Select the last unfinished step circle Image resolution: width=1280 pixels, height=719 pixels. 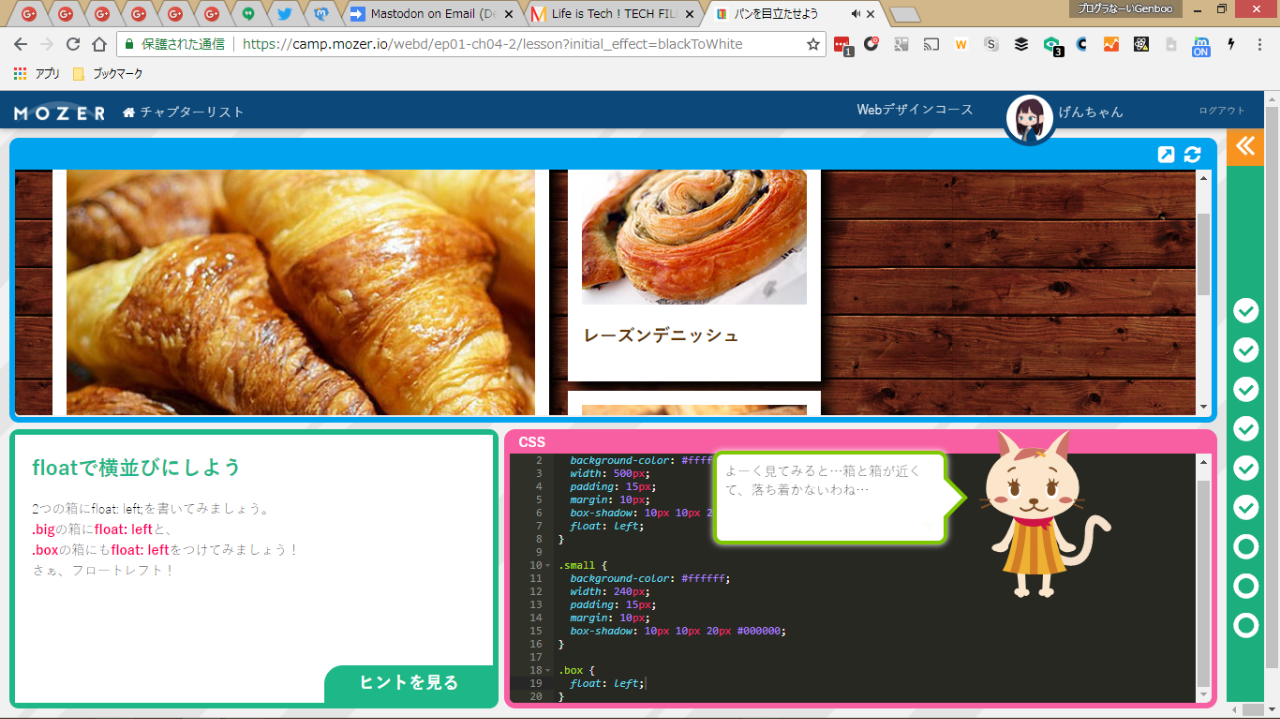tap(1245, 626)
